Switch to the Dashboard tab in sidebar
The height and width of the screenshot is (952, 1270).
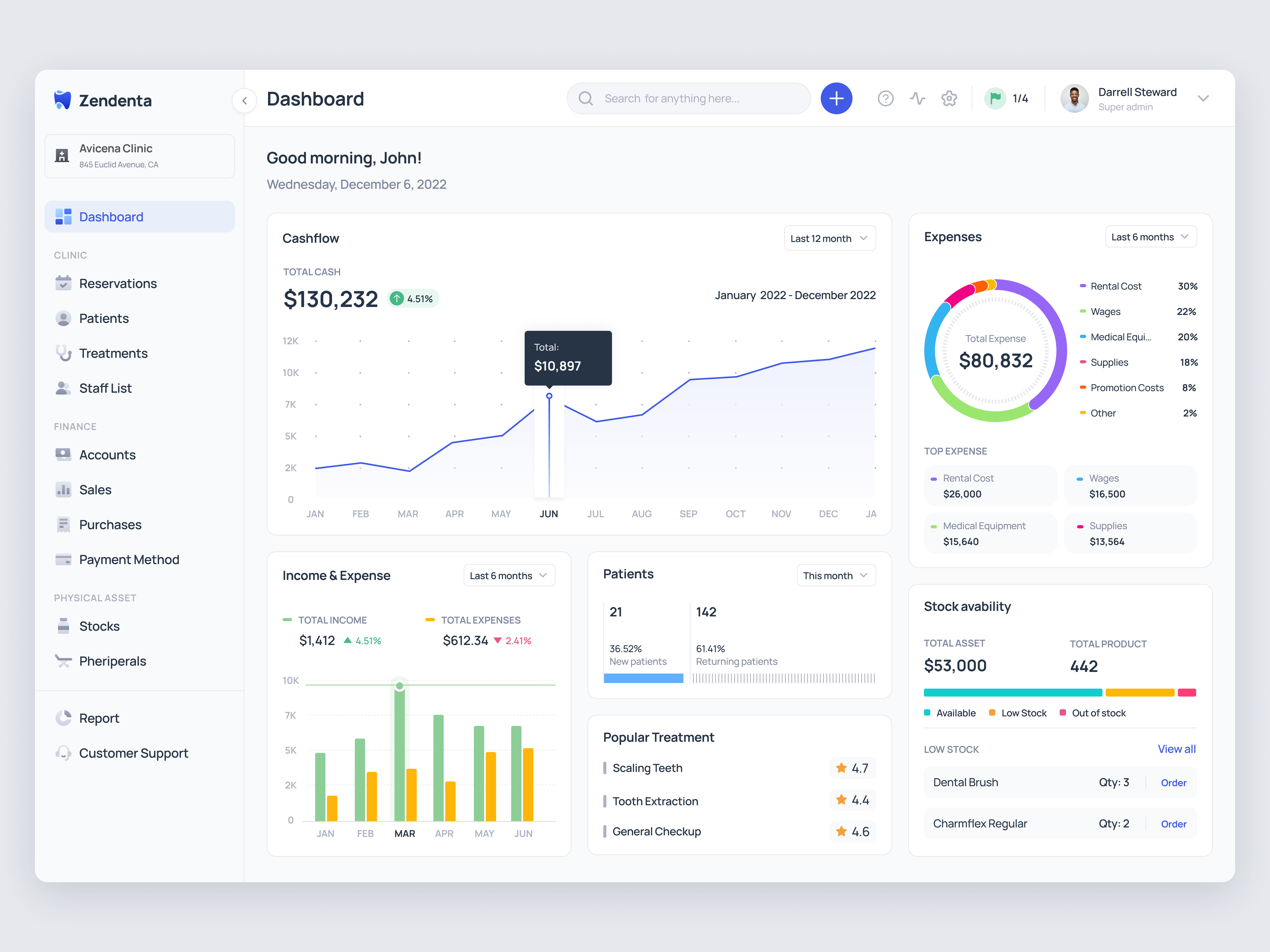pyautogui.click(x=111, y=216)
